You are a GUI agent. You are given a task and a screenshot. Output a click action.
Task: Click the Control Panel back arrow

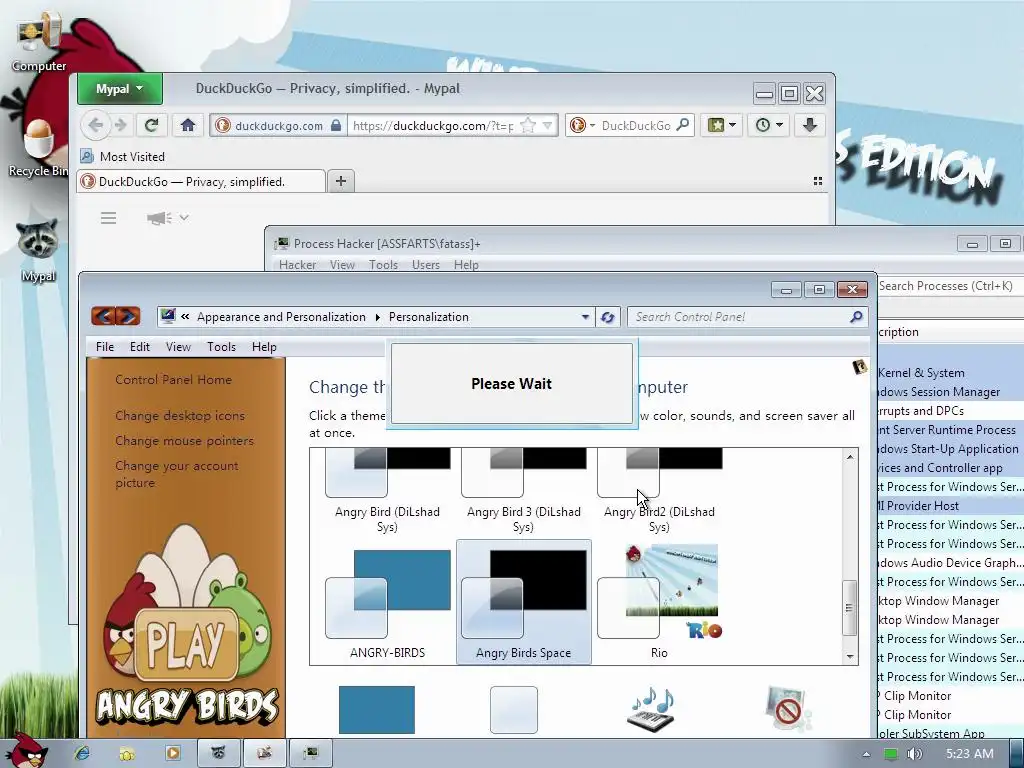pos(103,317)
